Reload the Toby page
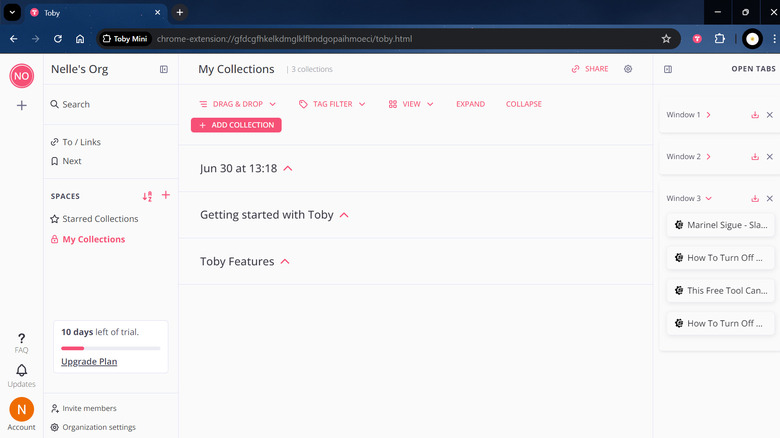The image size is (780, 438). point(58,39)
